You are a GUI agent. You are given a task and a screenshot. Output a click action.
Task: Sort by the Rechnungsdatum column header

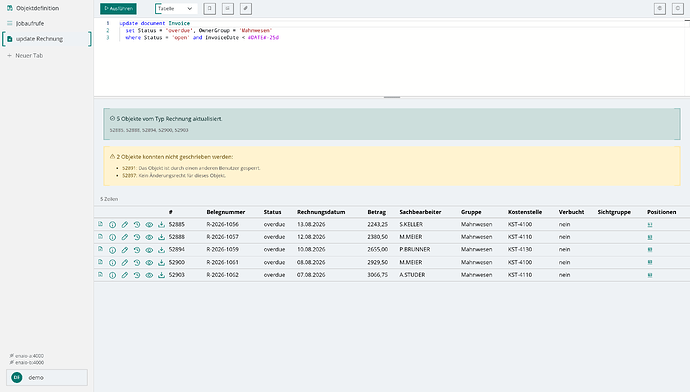[321, 212]
